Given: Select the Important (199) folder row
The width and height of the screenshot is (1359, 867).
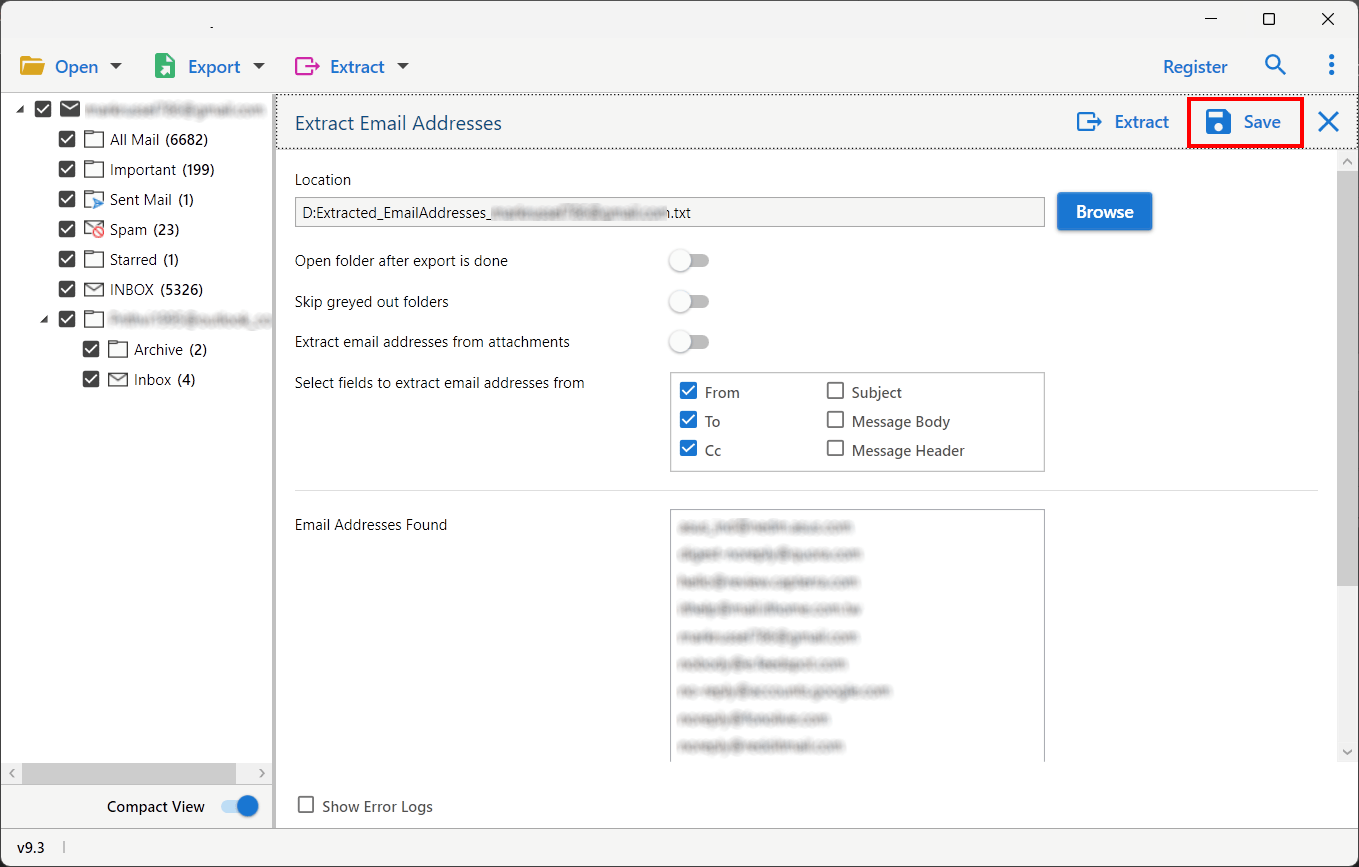Looking at the screenshot, I should pos(162,169).
